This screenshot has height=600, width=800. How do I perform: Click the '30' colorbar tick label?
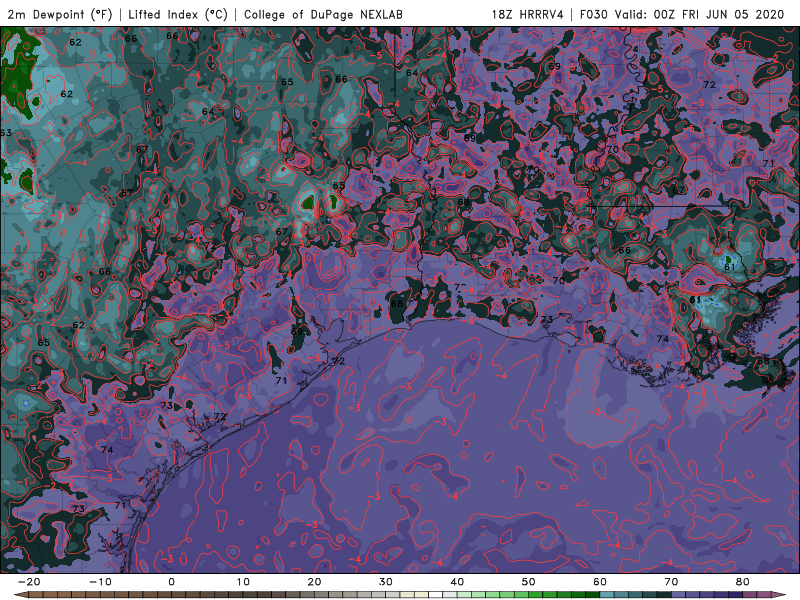pyautogui.click(x=386, y=582)
